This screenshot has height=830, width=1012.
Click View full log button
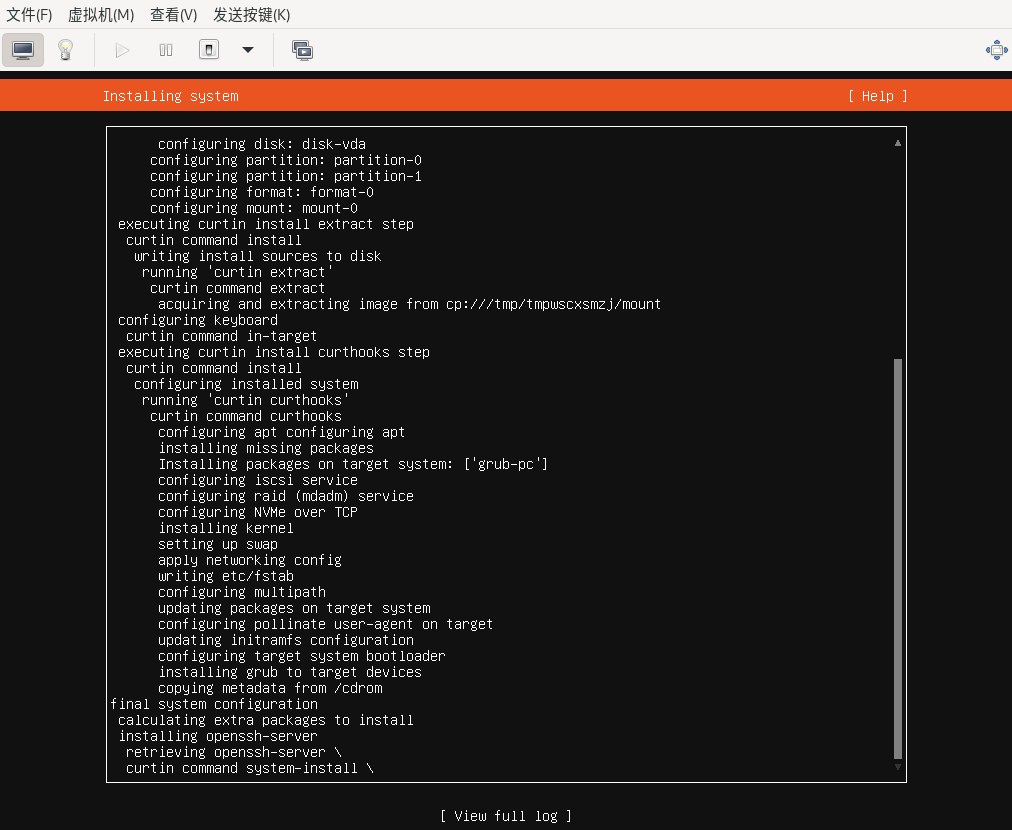(505, 816)
